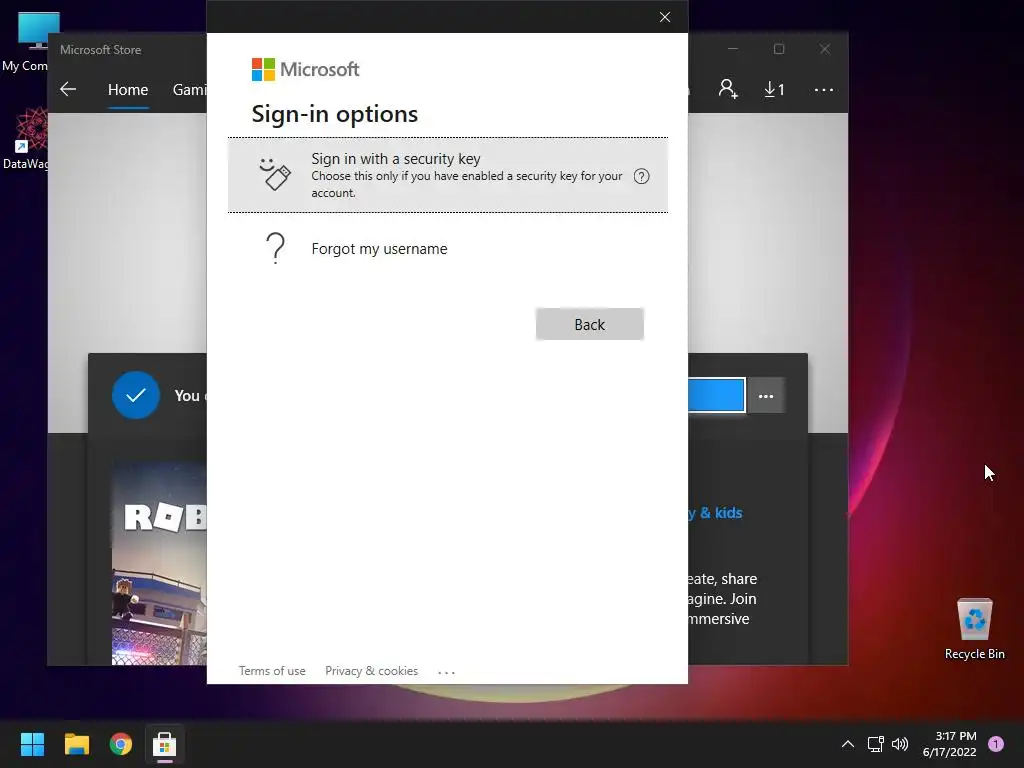This screenshot has height=768, width=1024.
Task: Open security key help question mark icon
Action: point(641,176)
